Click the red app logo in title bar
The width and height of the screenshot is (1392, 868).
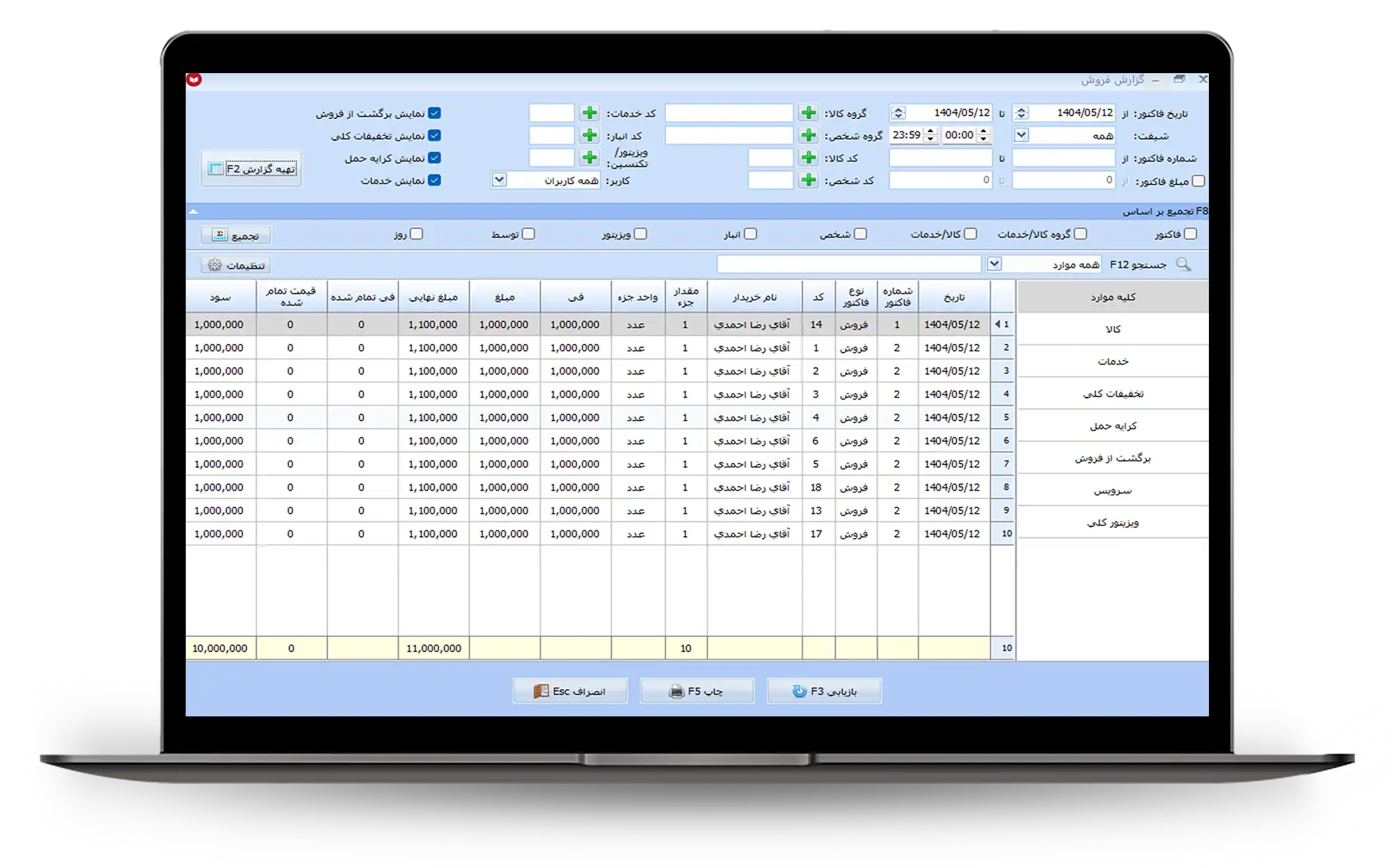(194, 79)
